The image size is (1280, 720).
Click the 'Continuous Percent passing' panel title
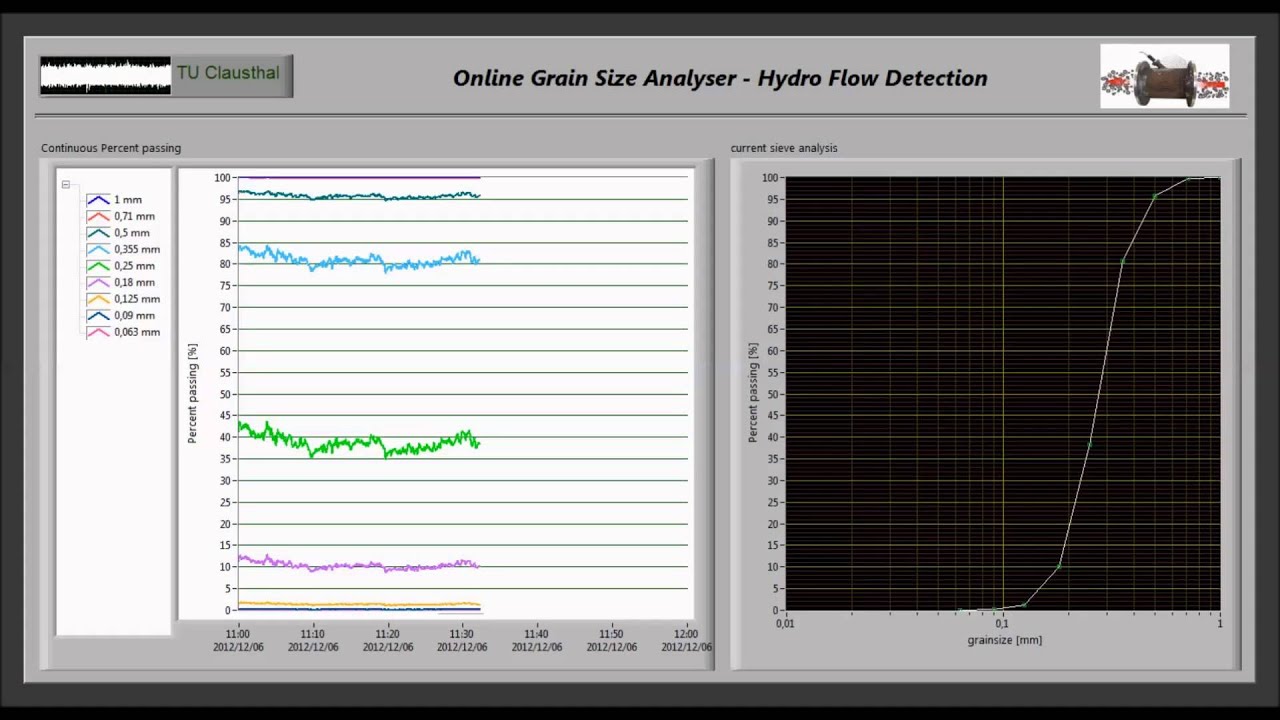click(x=111, y=148)
